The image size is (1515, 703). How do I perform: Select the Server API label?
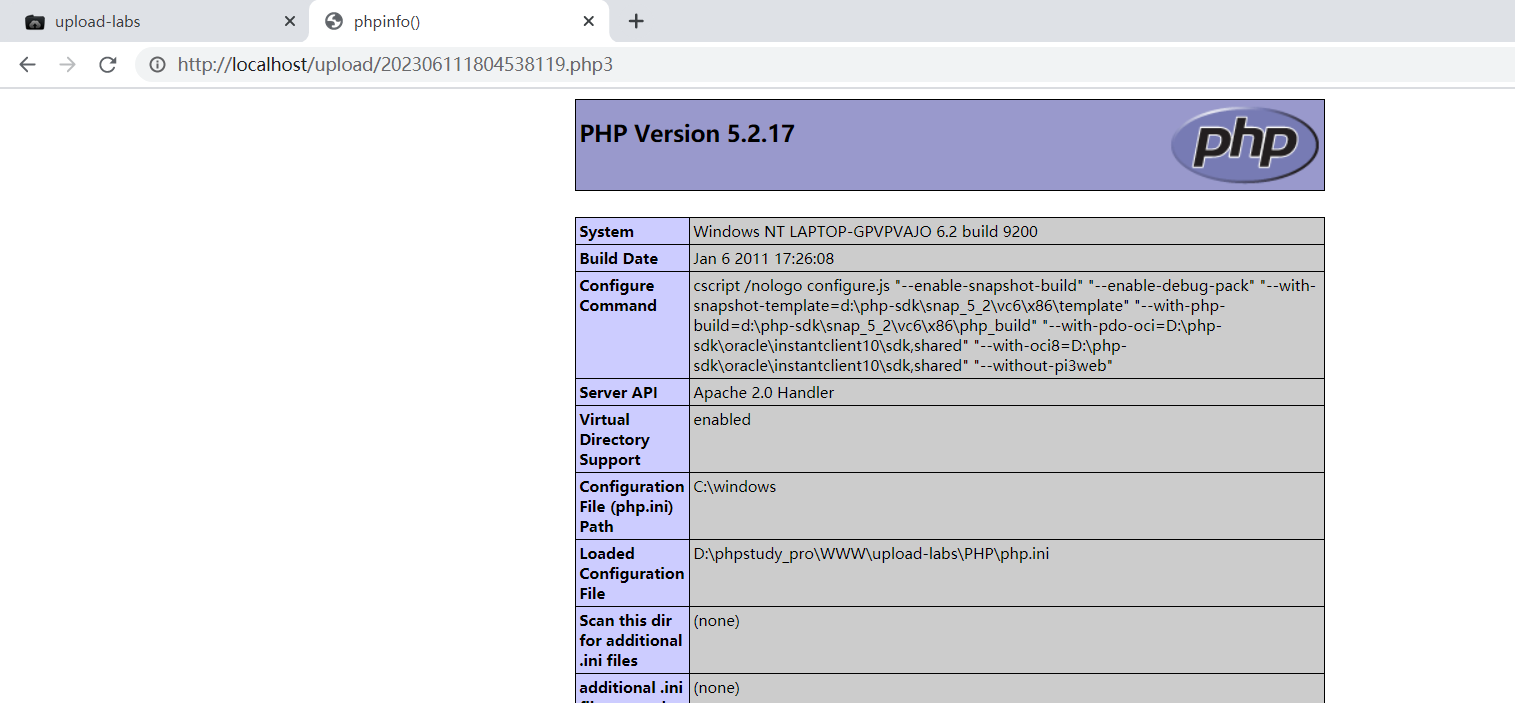(618, 393)
